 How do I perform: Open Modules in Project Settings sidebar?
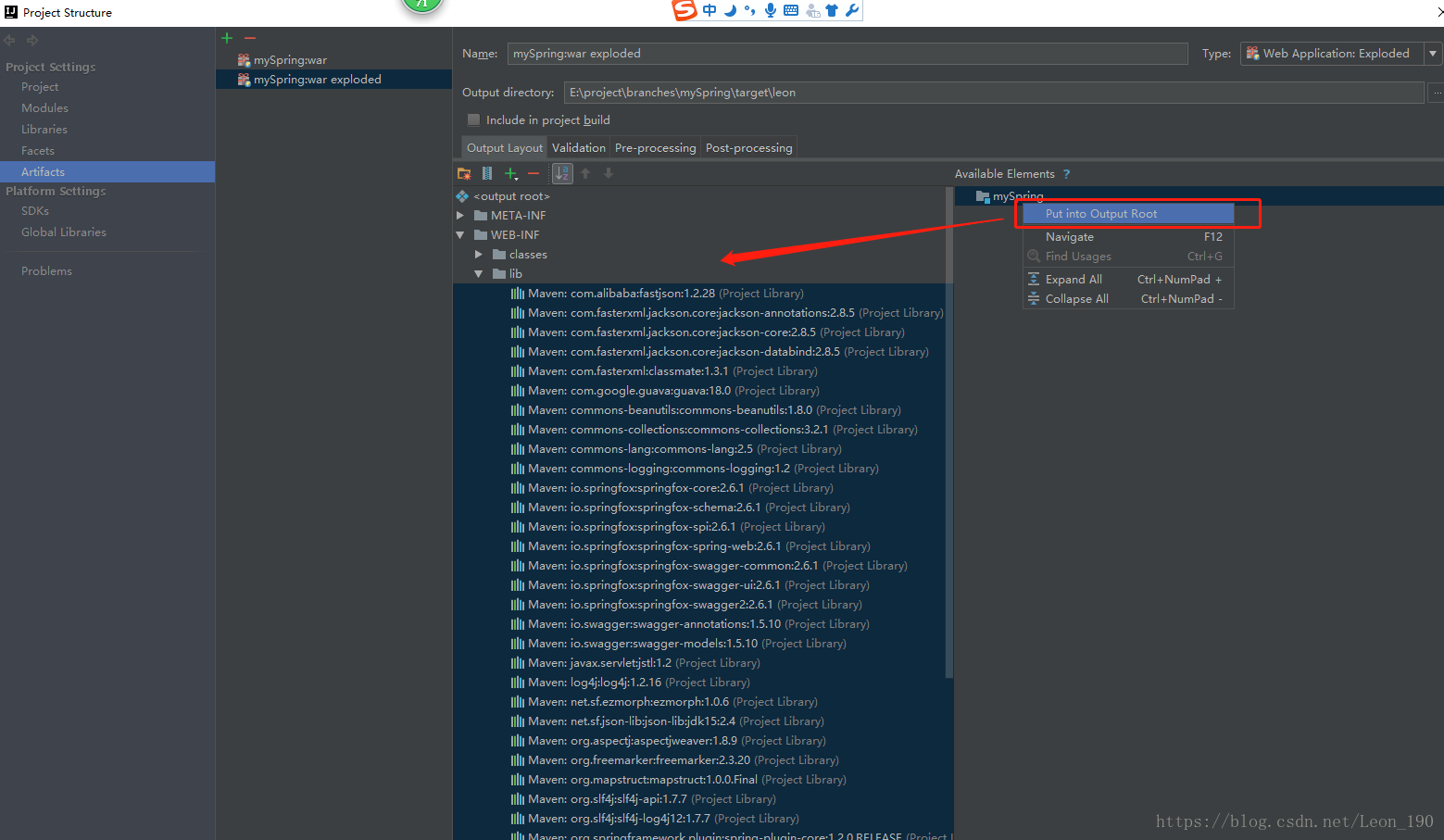pos(44,108)
